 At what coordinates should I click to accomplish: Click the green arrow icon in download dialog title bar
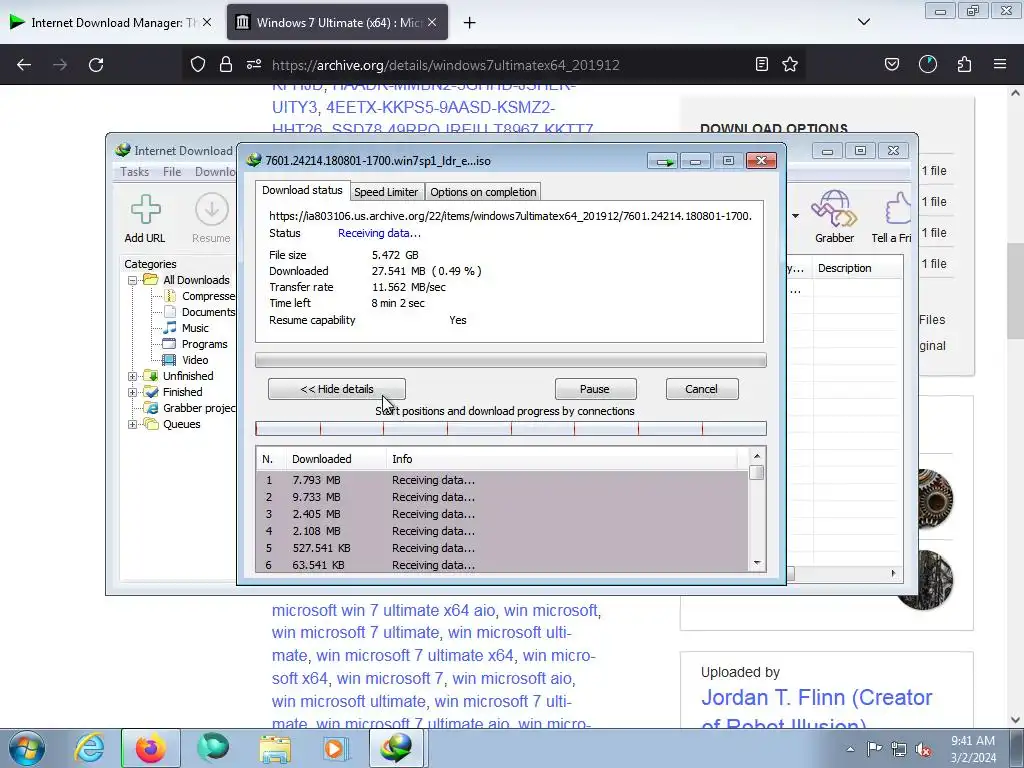point(664,161)
